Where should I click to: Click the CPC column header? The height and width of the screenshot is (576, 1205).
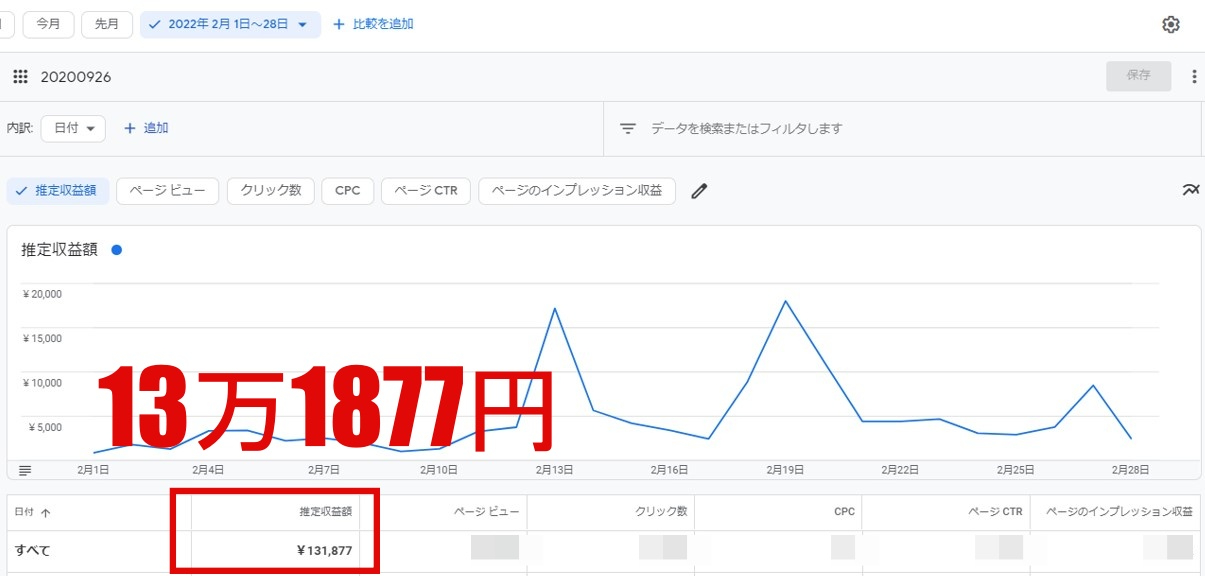point(844,512)
